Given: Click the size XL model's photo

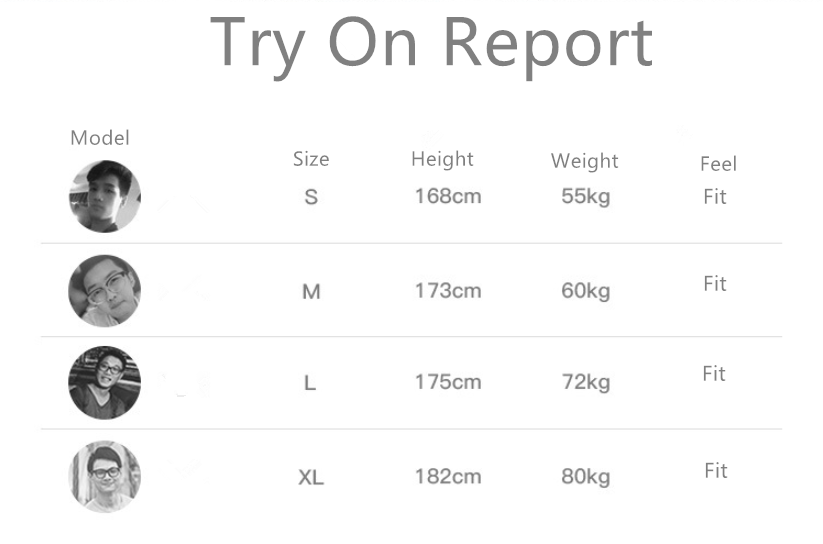Looking at the screenshot, I should click(x=104, y=476).
